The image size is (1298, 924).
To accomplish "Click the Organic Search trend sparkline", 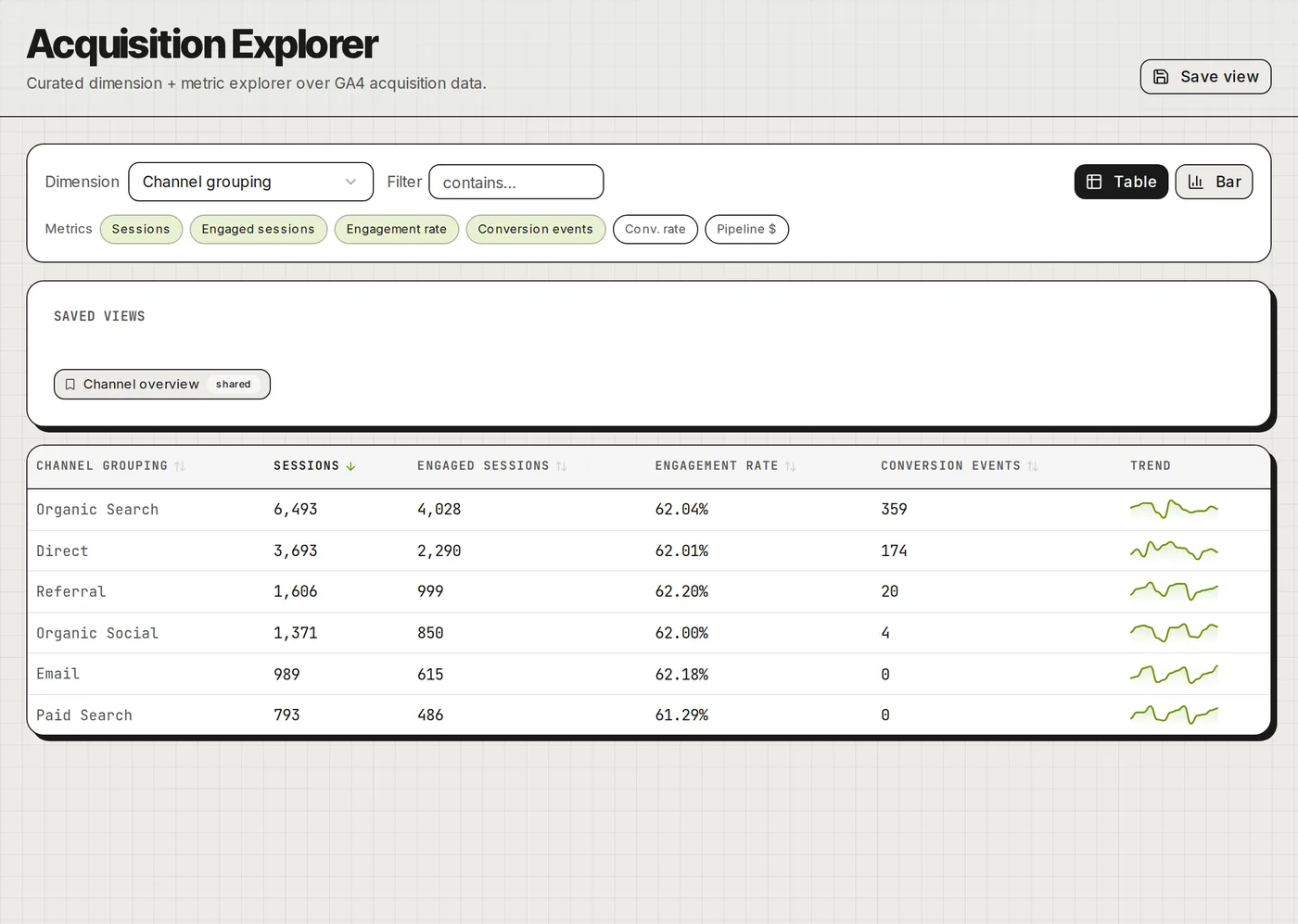I will 1174,509.
